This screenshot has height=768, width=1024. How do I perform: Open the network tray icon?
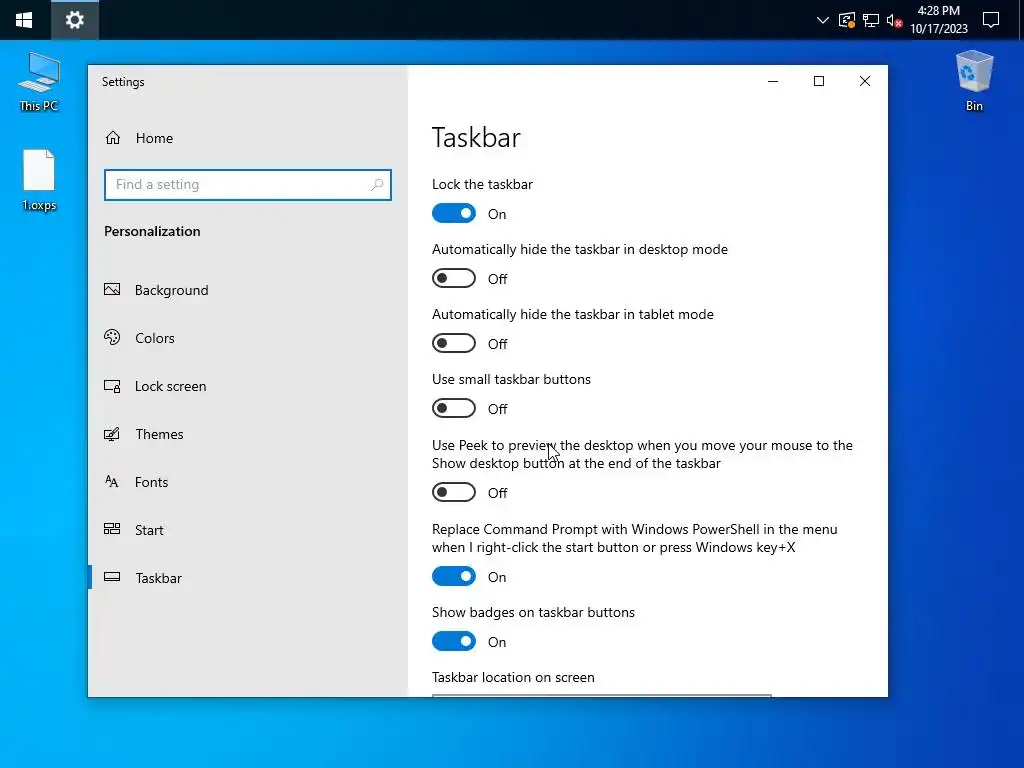[871, 20]
